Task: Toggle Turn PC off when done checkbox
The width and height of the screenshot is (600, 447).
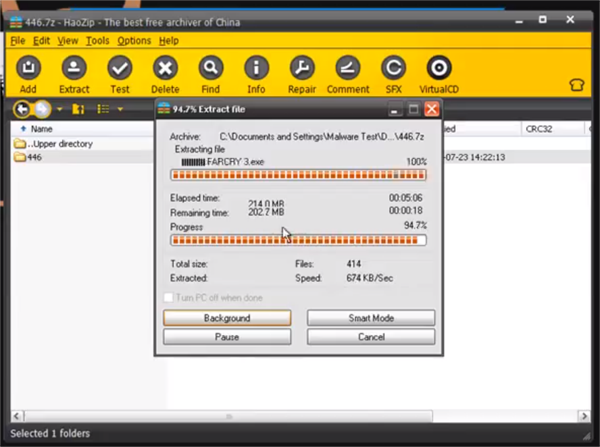Action: (168, 297)
